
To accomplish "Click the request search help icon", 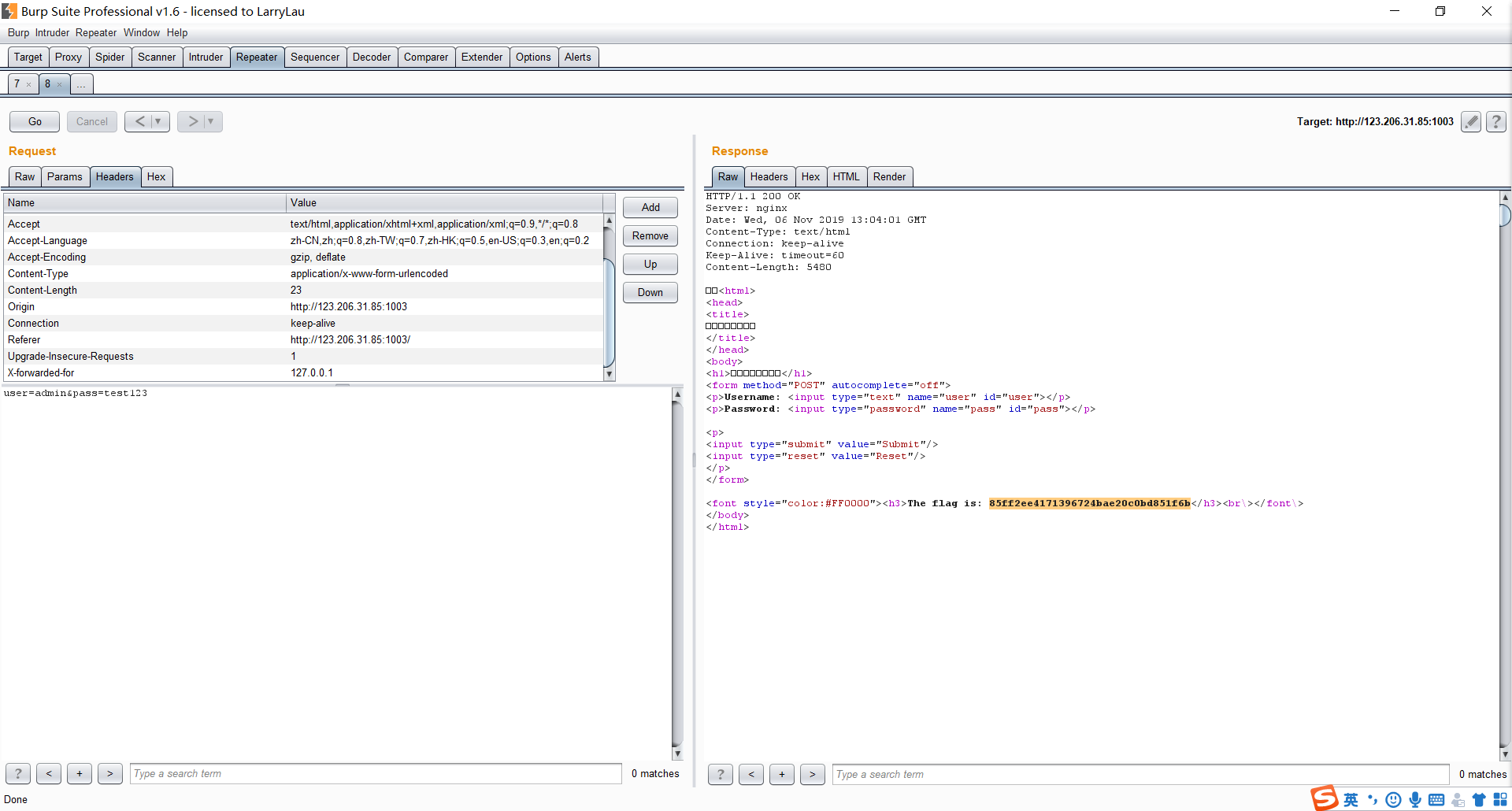I will pyautogui.click(x=18, y=774).
